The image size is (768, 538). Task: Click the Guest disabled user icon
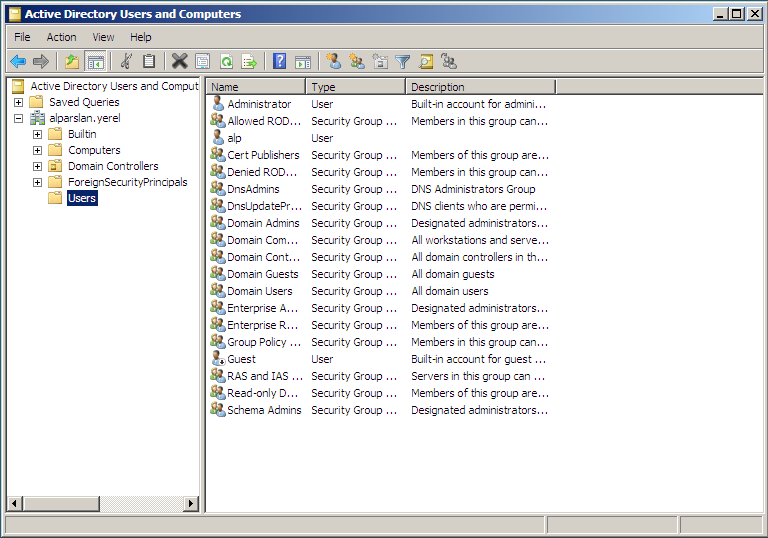click(x=218, y=358)
